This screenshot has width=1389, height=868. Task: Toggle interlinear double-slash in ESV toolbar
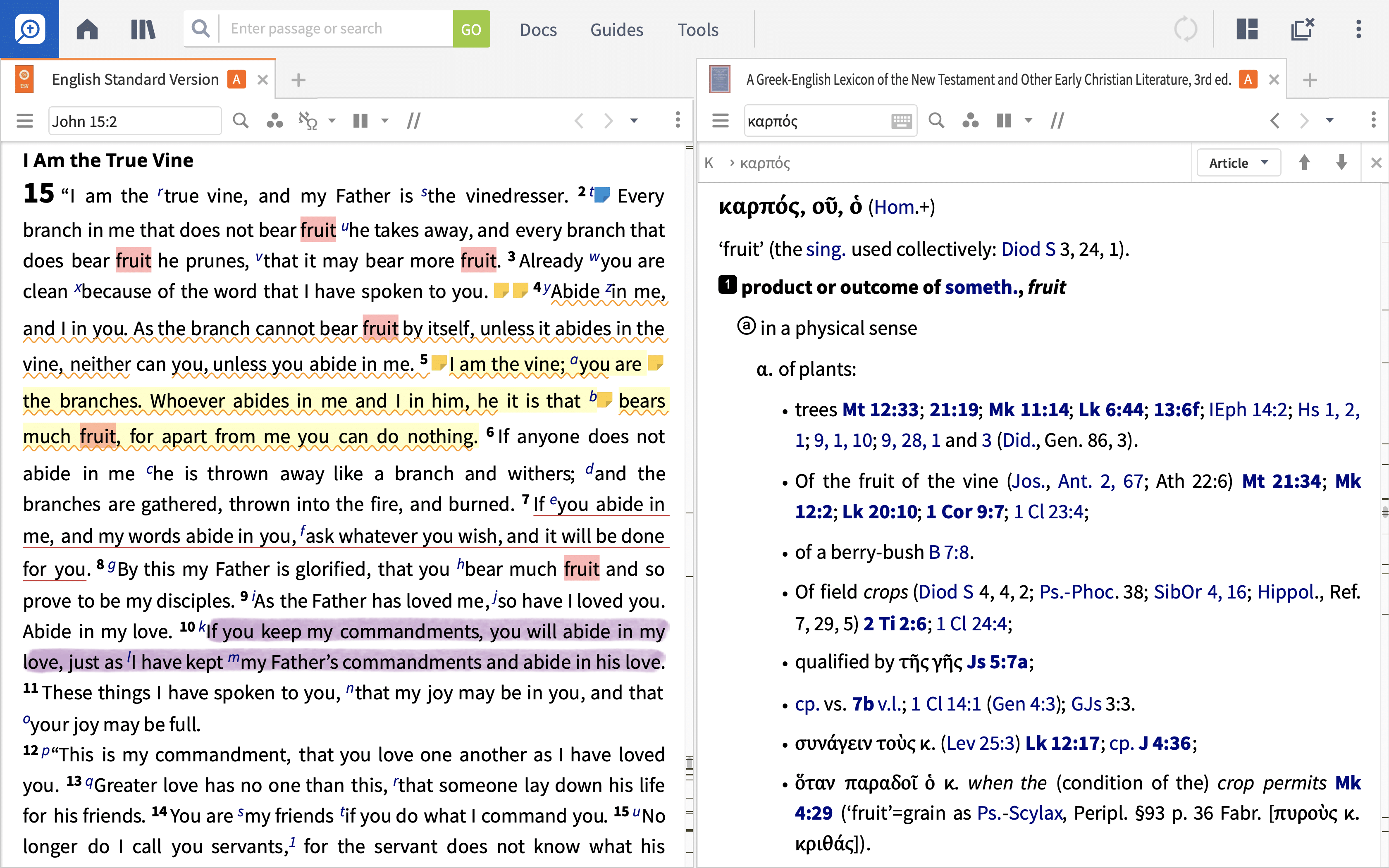point(414,121)
